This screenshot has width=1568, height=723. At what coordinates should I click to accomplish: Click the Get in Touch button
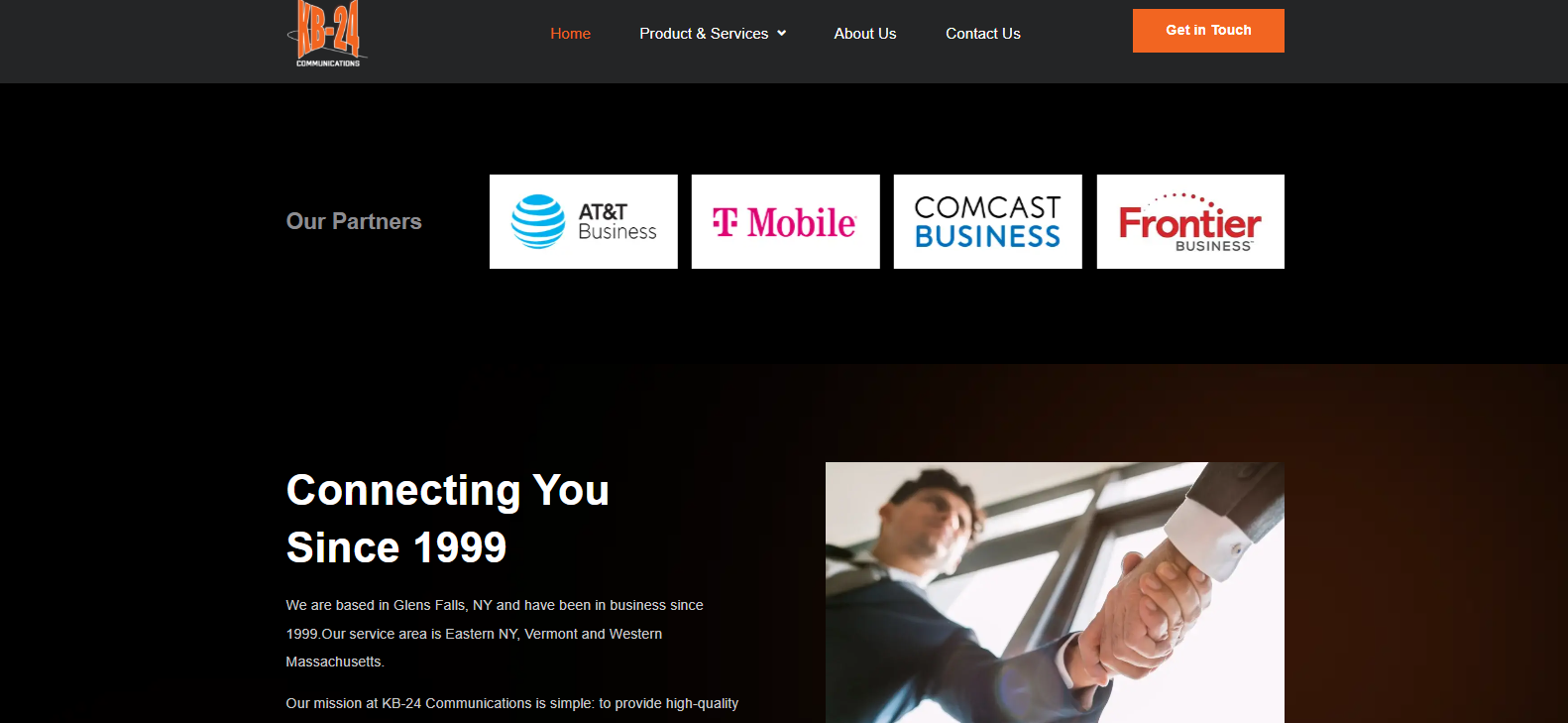click(x=1208, y=31)
